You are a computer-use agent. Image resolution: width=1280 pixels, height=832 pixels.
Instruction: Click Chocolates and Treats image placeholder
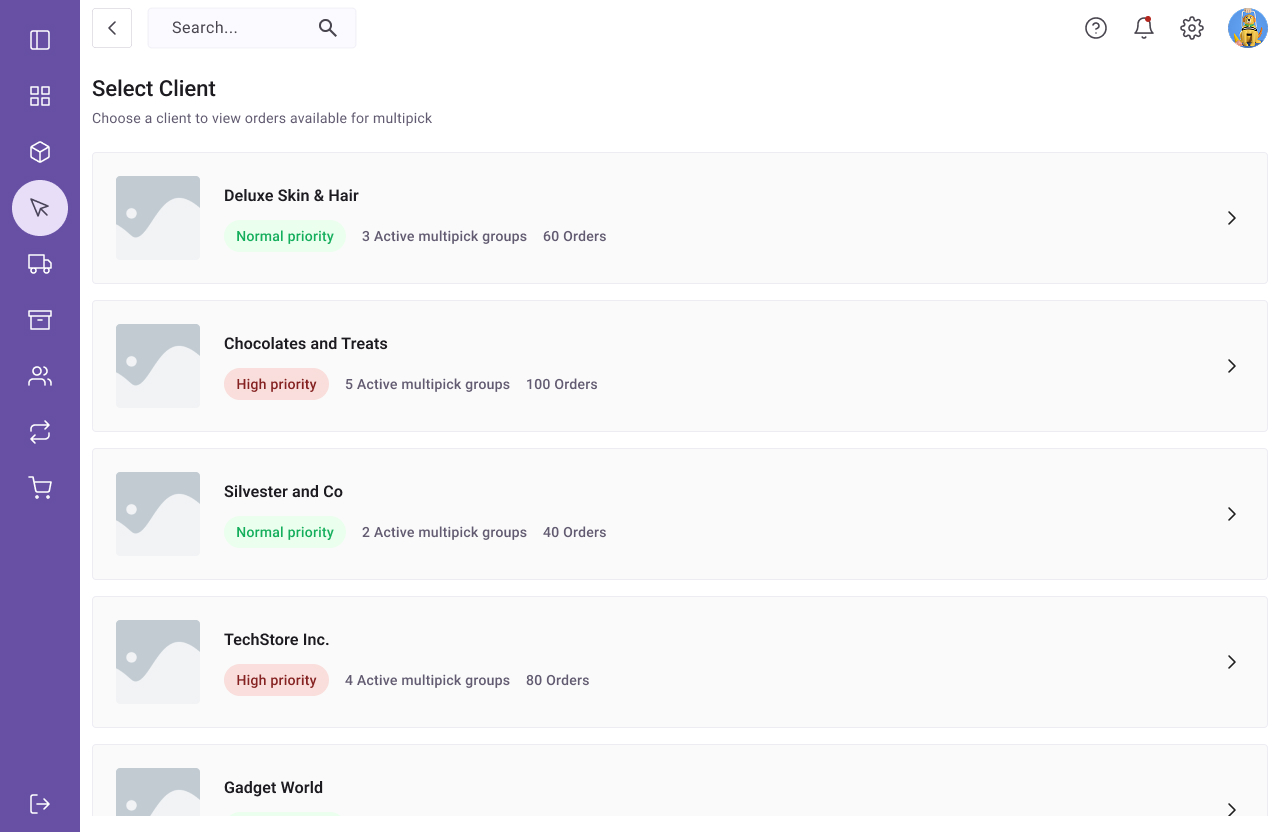coord(158,366)
